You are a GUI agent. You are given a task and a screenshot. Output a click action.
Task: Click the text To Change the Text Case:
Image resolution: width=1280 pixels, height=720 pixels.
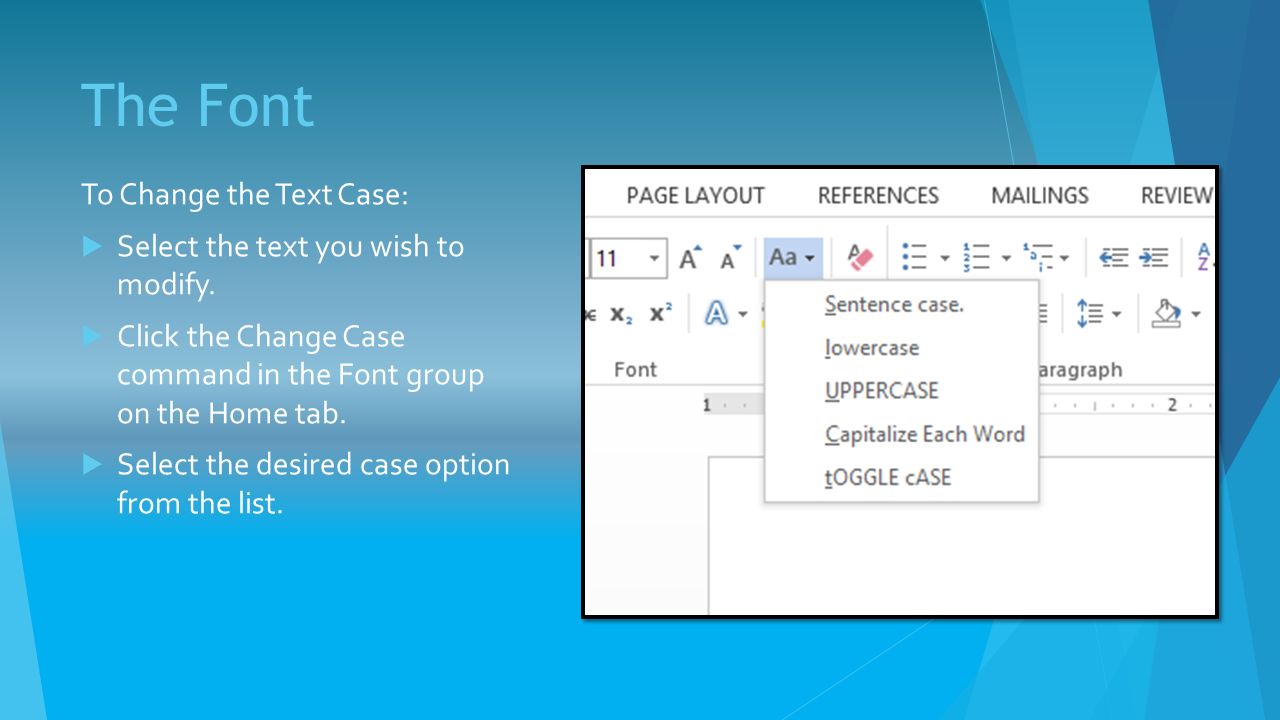pyautogui.click(x=244, y=194)
